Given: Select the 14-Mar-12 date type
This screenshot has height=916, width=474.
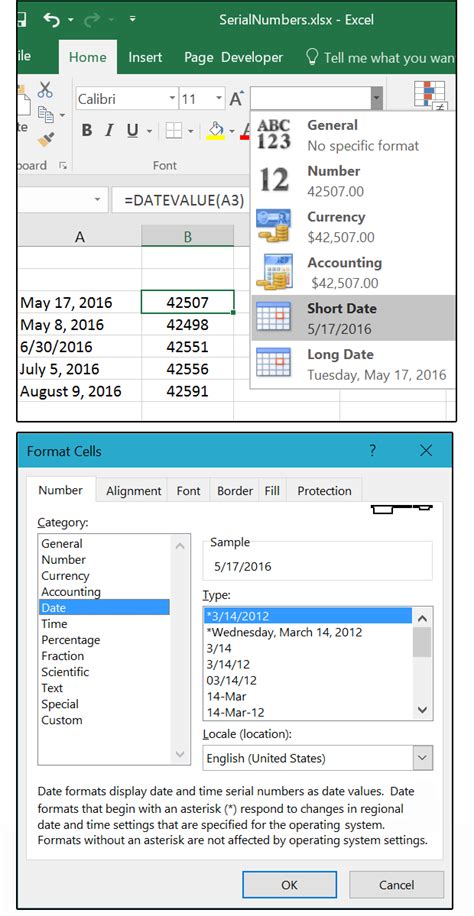Looking at the screenshot, I should pos(306,713).
